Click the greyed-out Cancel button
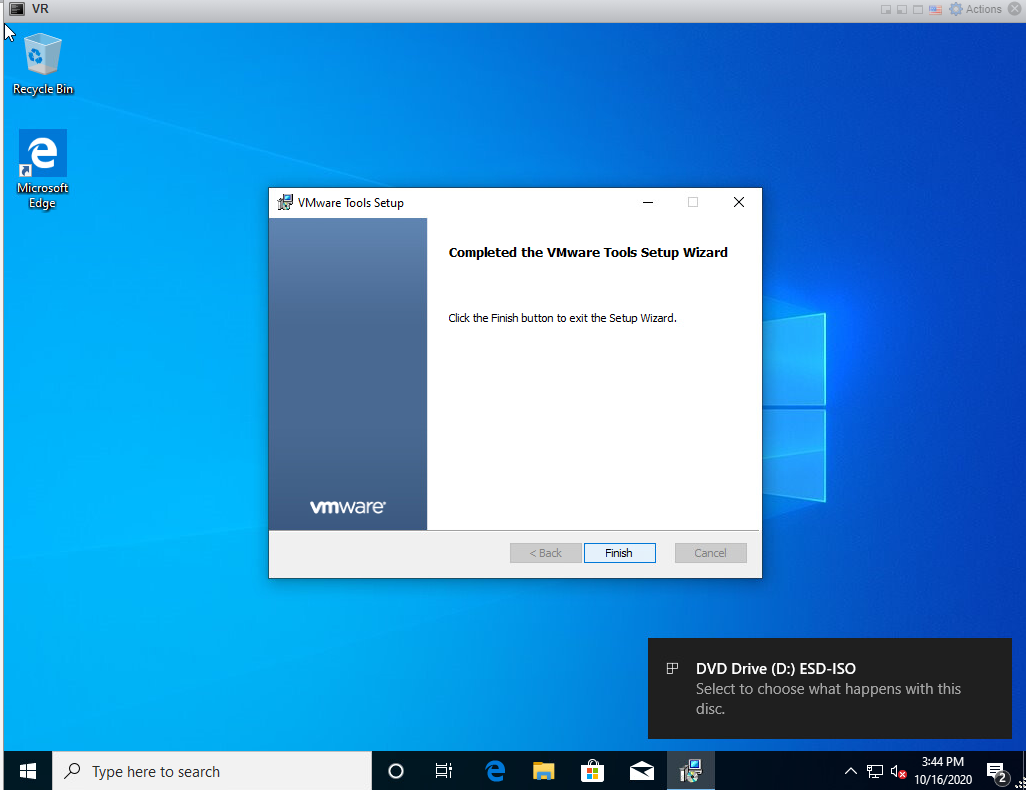 [x=710, y=553]
